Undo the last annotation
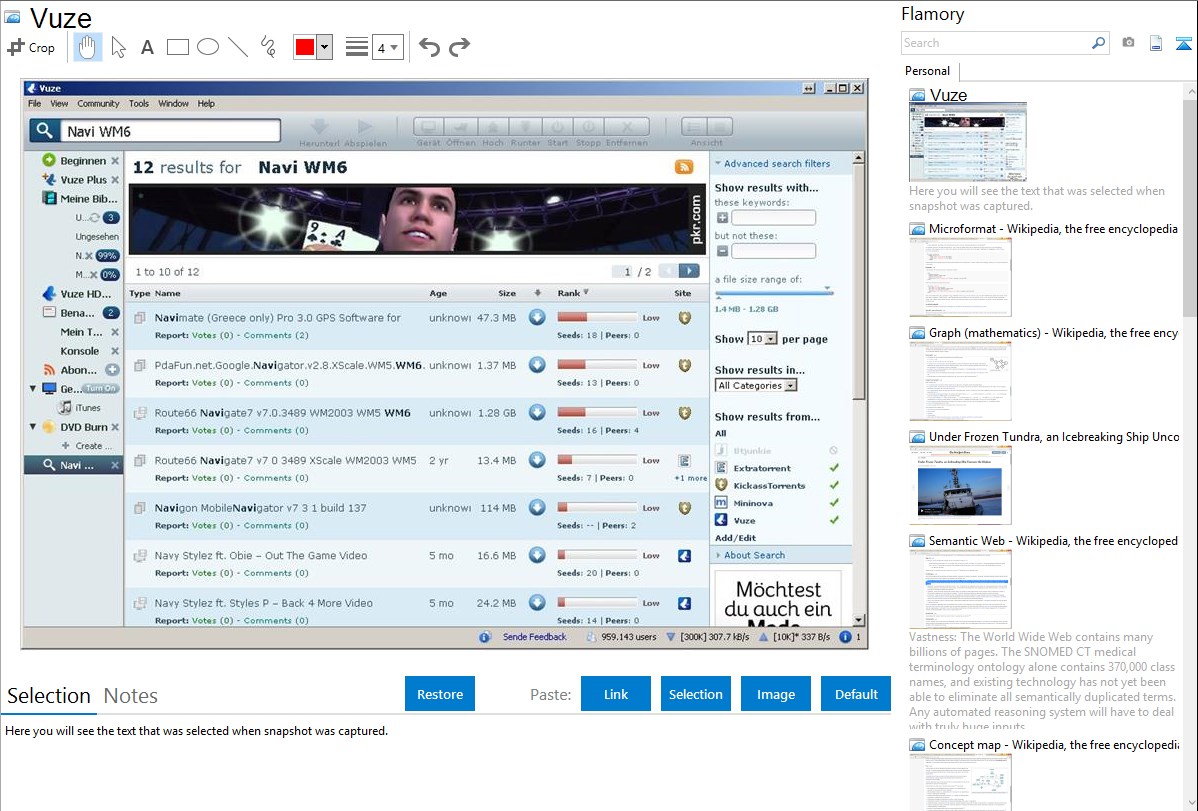This screenshot has width=1198, height=811. coord(429,47)
